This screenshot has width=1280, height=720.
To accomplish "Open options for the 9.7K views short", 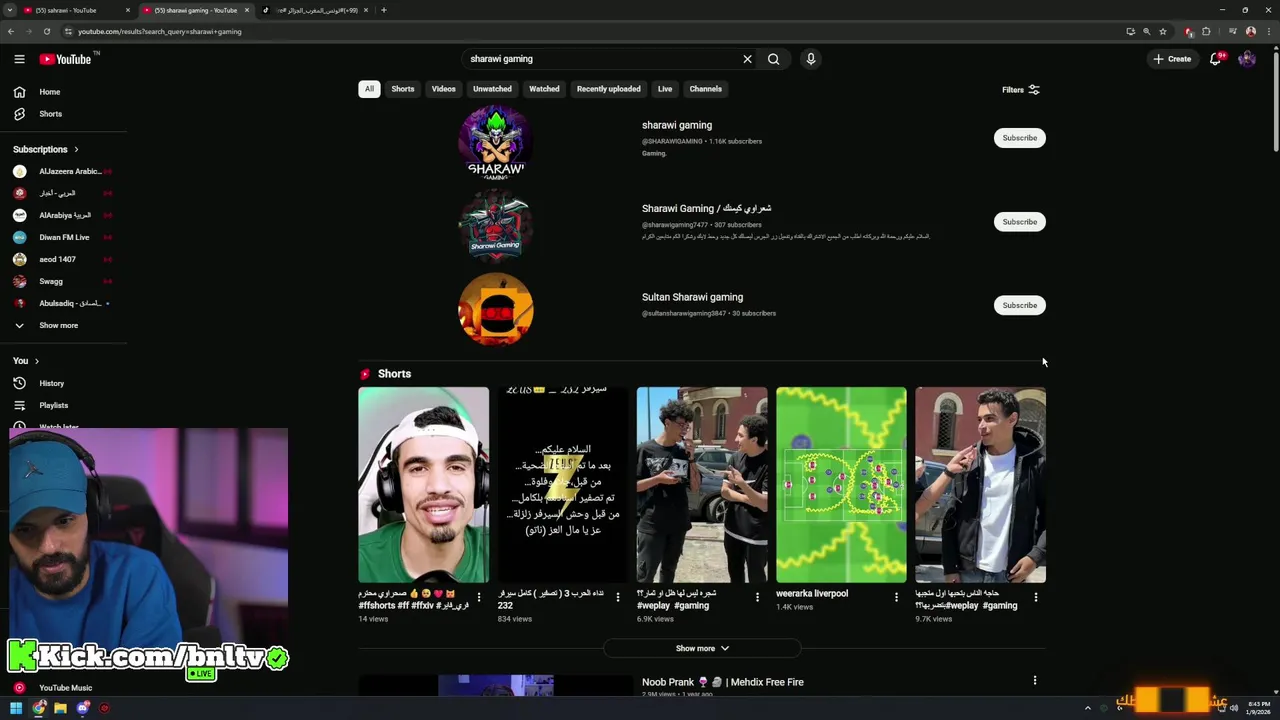I will (1036, 597).
